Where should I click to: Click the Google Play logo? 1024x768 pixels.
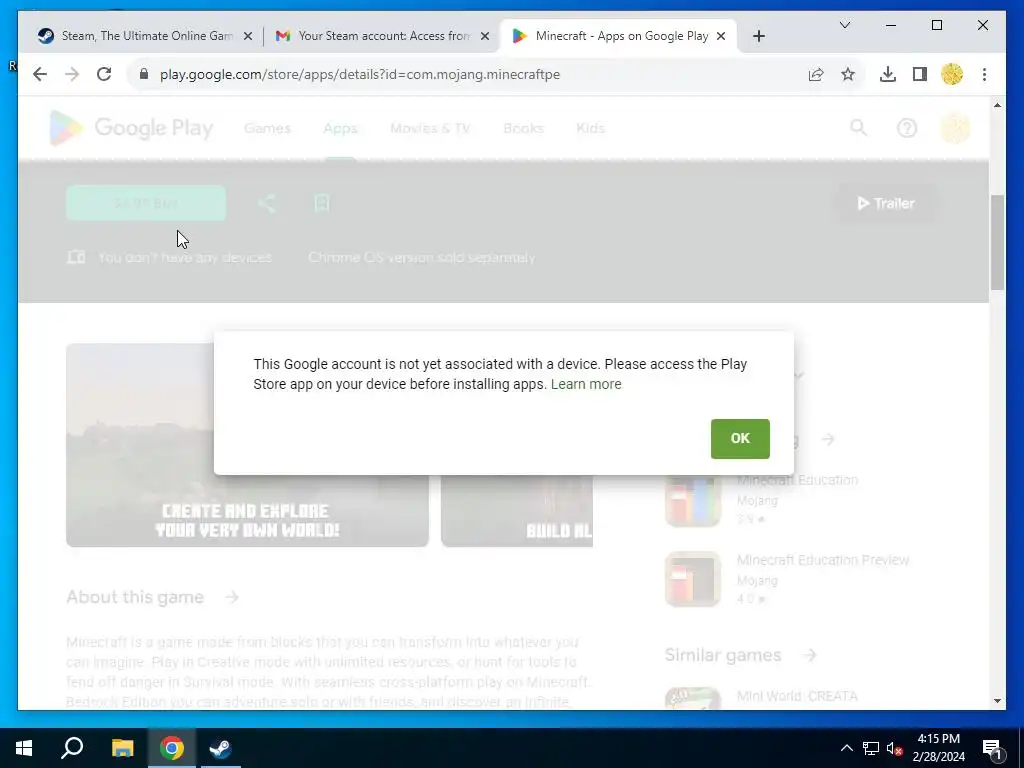pos(131,127)
